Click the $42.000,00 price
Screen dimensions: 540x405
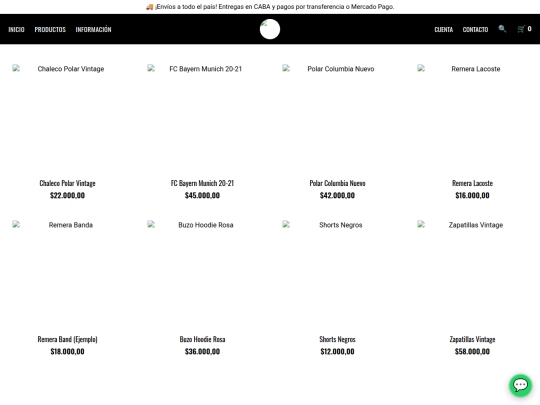pos(338,195)
